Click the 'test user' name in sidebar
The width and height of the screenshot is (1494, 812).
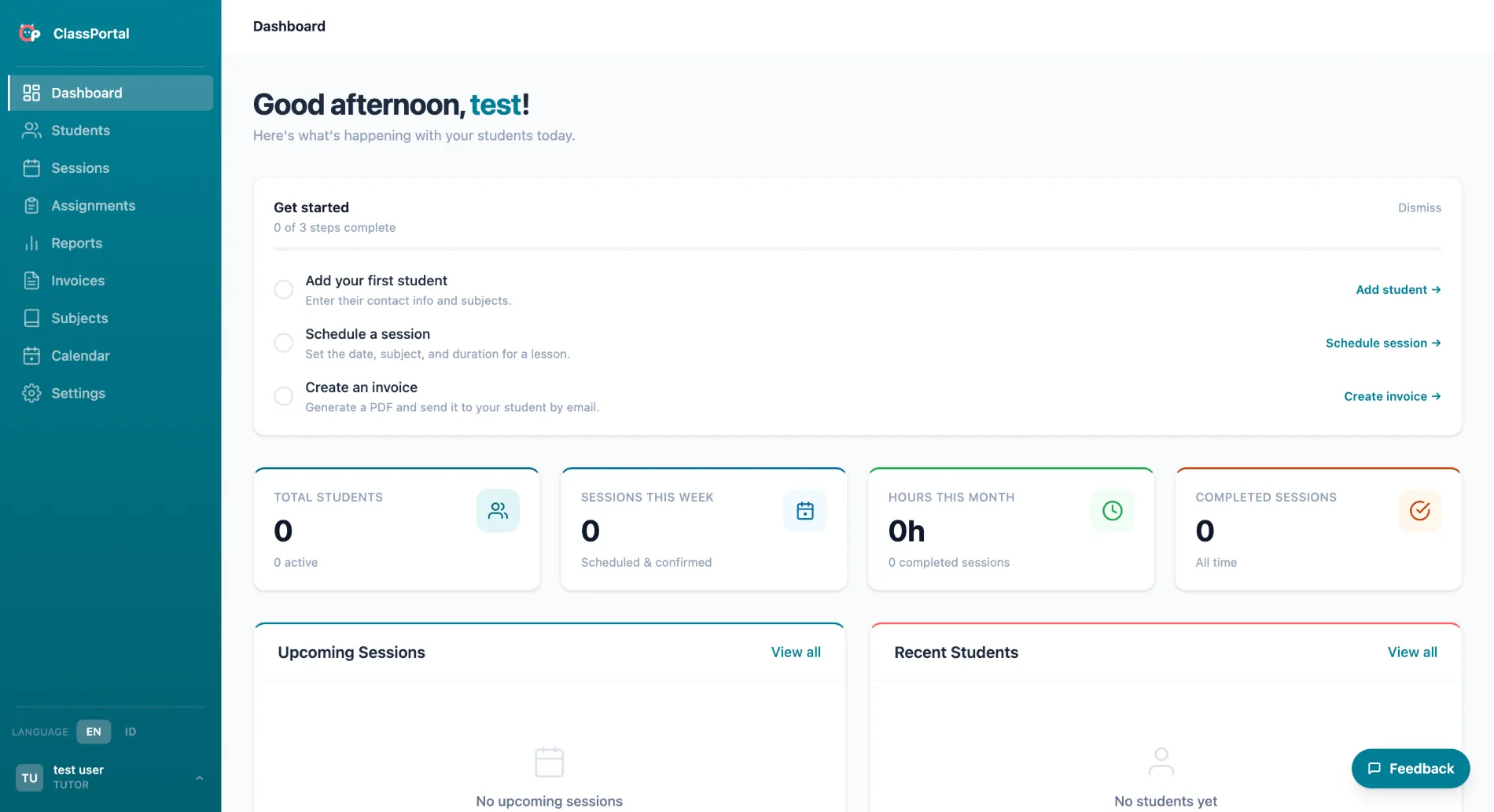point(79,770)
